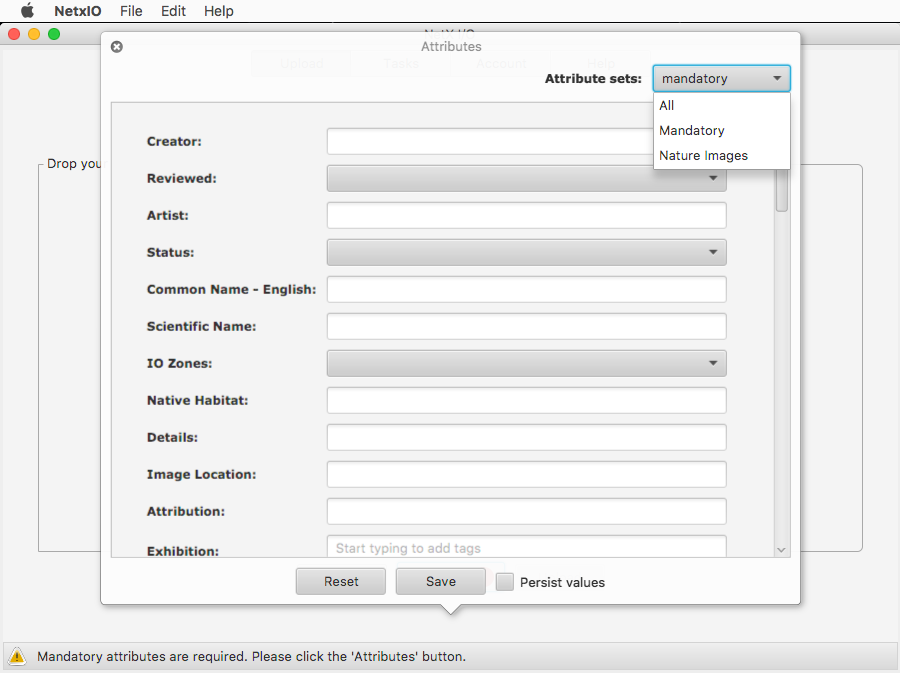Click the scroll down arrow of attributes list
This screenshot has width=900, height=673.
(782, 550)
